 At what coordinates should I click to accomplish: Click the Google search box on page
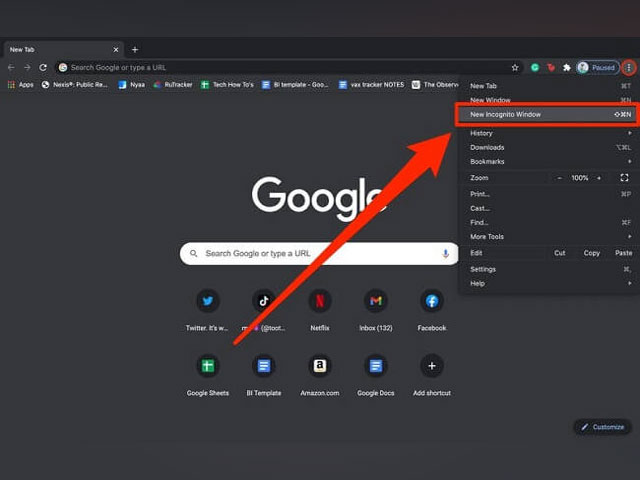coord(319,253)
